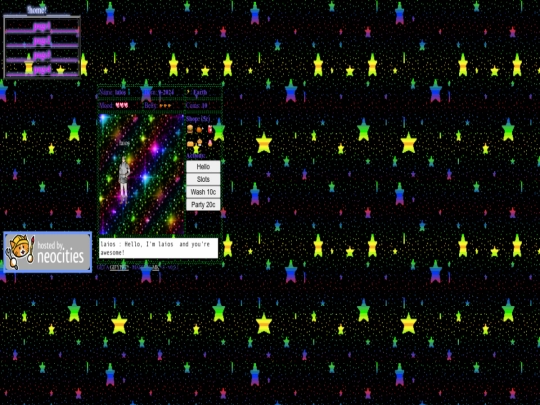Viewport: 540px width, 405px height.
Task: Open the home! link at top
Action: pos(37,10)
